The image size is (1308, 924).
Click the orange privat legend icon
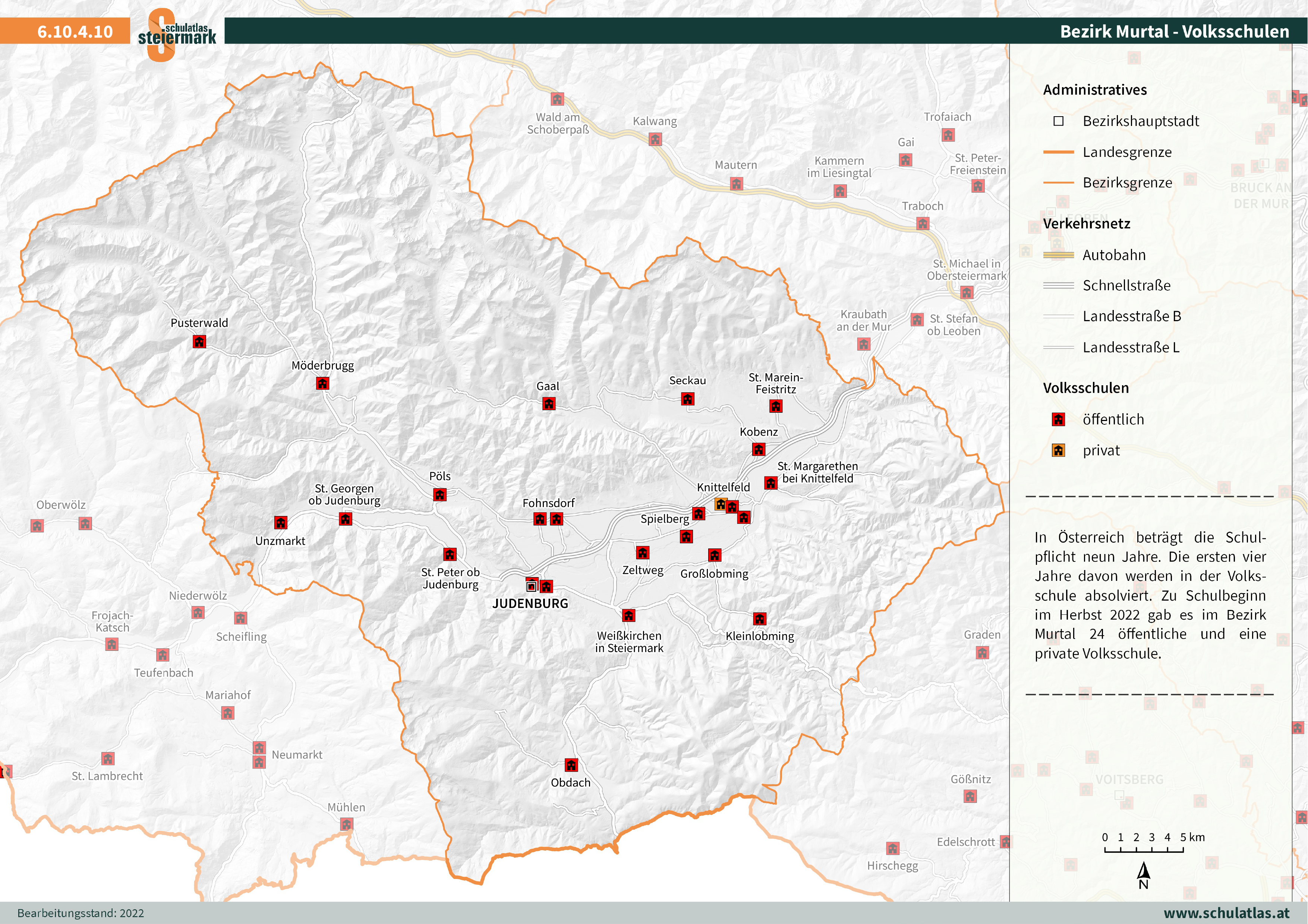[1059, 450]
